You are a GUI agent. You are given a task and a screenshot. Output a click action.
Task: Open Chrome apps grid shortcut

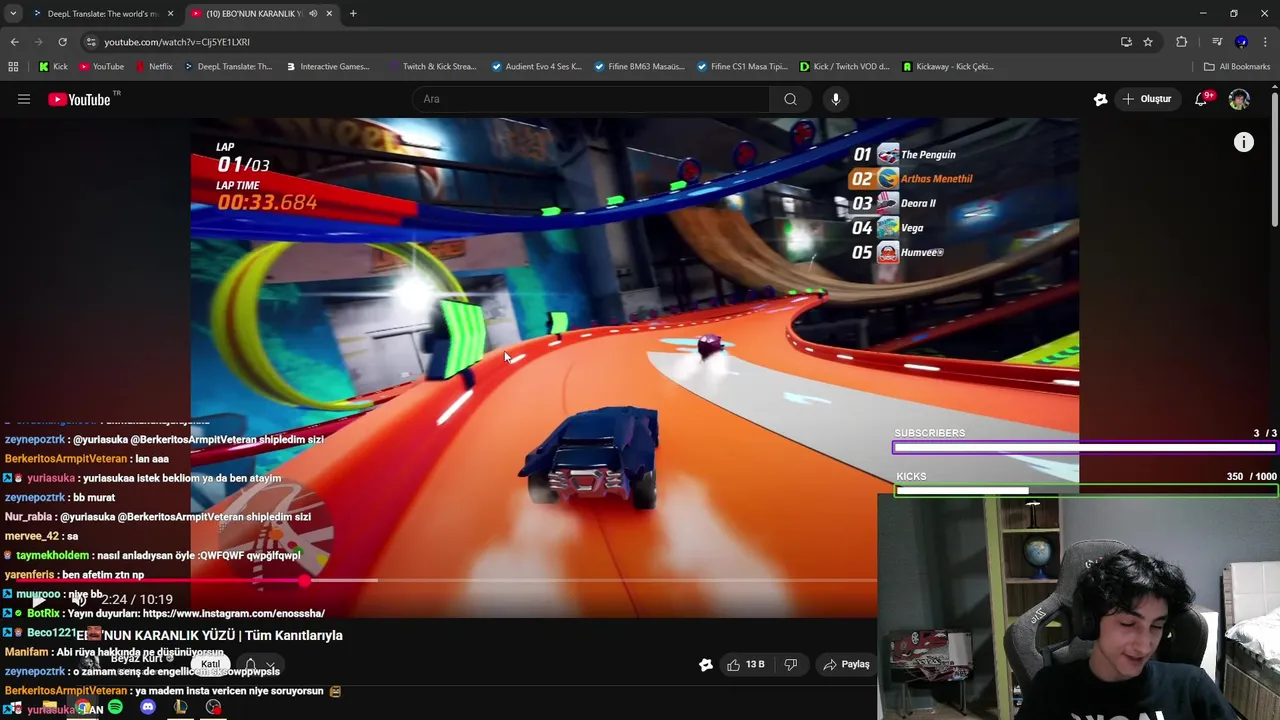coord(13,67)
